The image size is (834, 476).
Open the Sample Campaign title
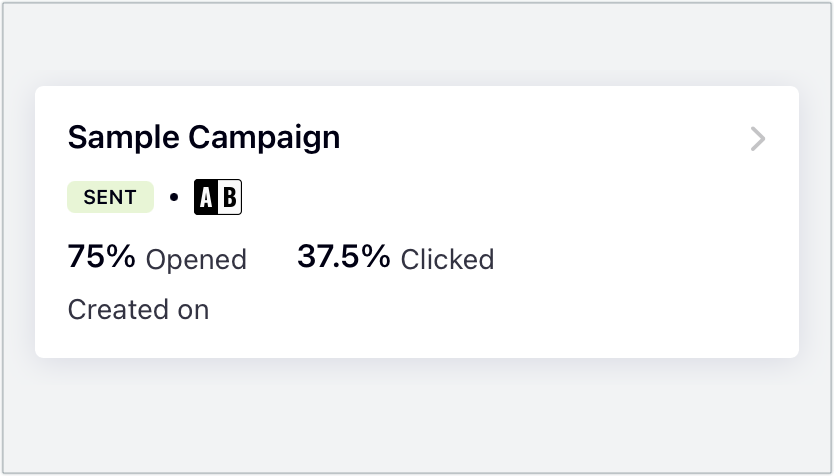[x=204, y=137]
